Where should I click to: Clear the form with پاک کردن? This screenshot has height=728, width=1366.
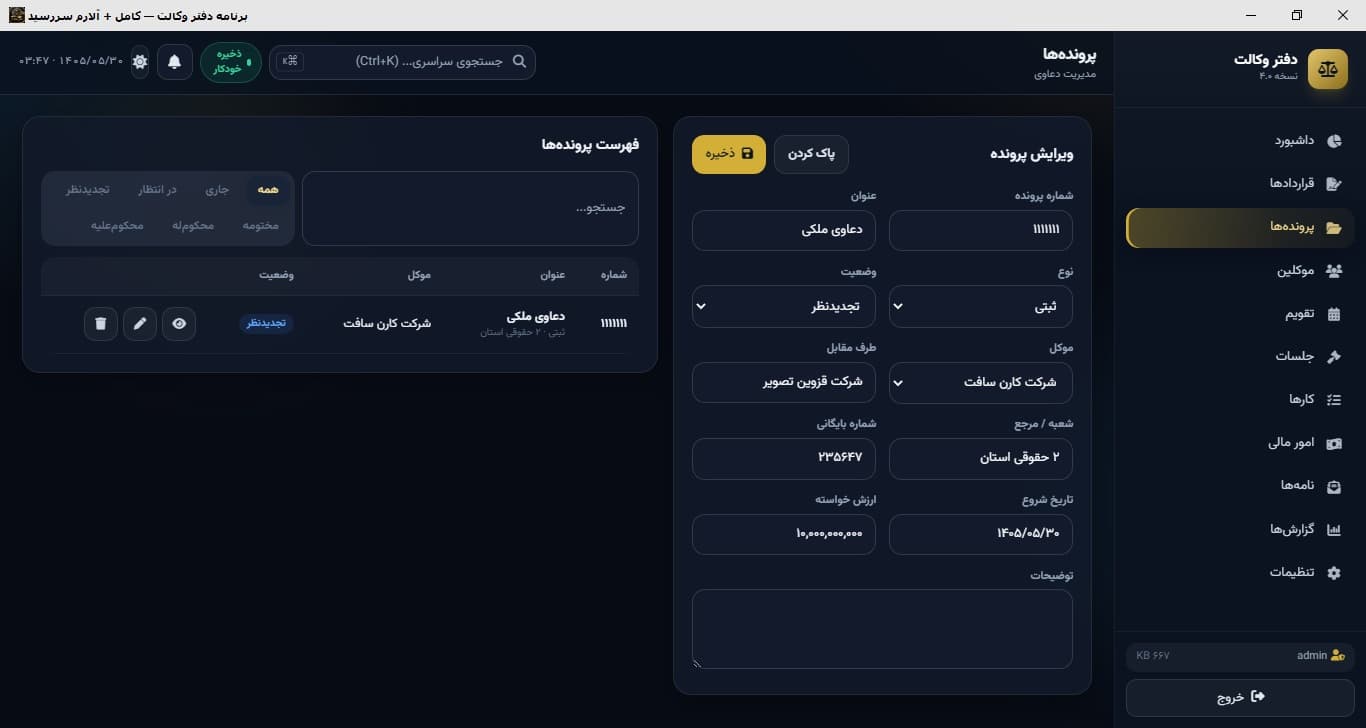pos(811,154)
